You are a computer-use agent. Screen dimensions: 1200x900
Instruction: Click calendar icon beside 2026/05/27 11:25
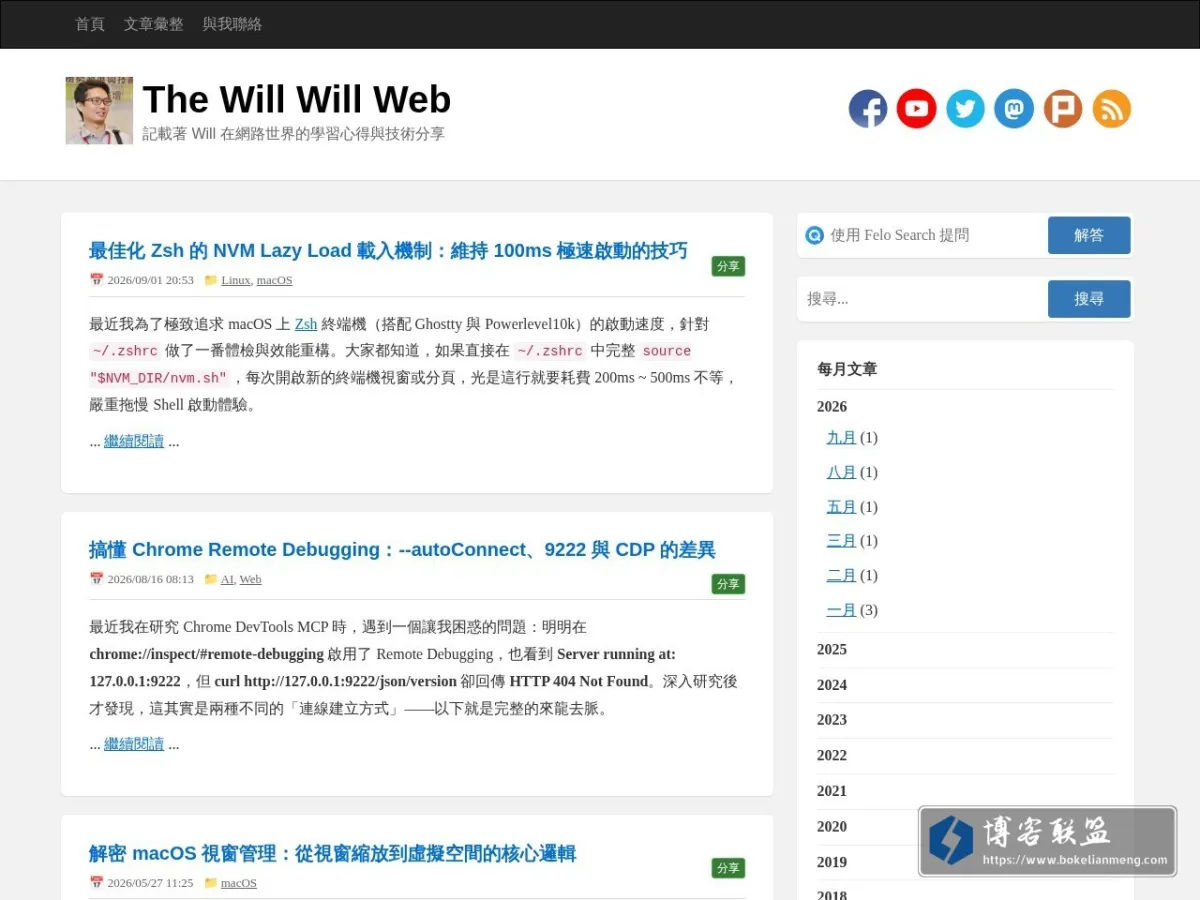[x=96, y=883]
